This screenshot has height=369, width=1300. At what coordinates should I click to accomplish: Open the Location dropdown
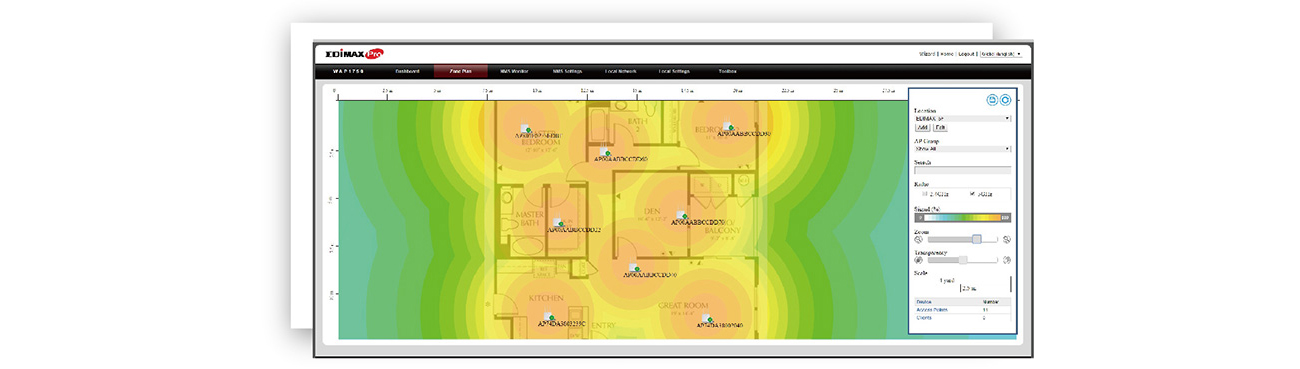(x=963, y=119)
